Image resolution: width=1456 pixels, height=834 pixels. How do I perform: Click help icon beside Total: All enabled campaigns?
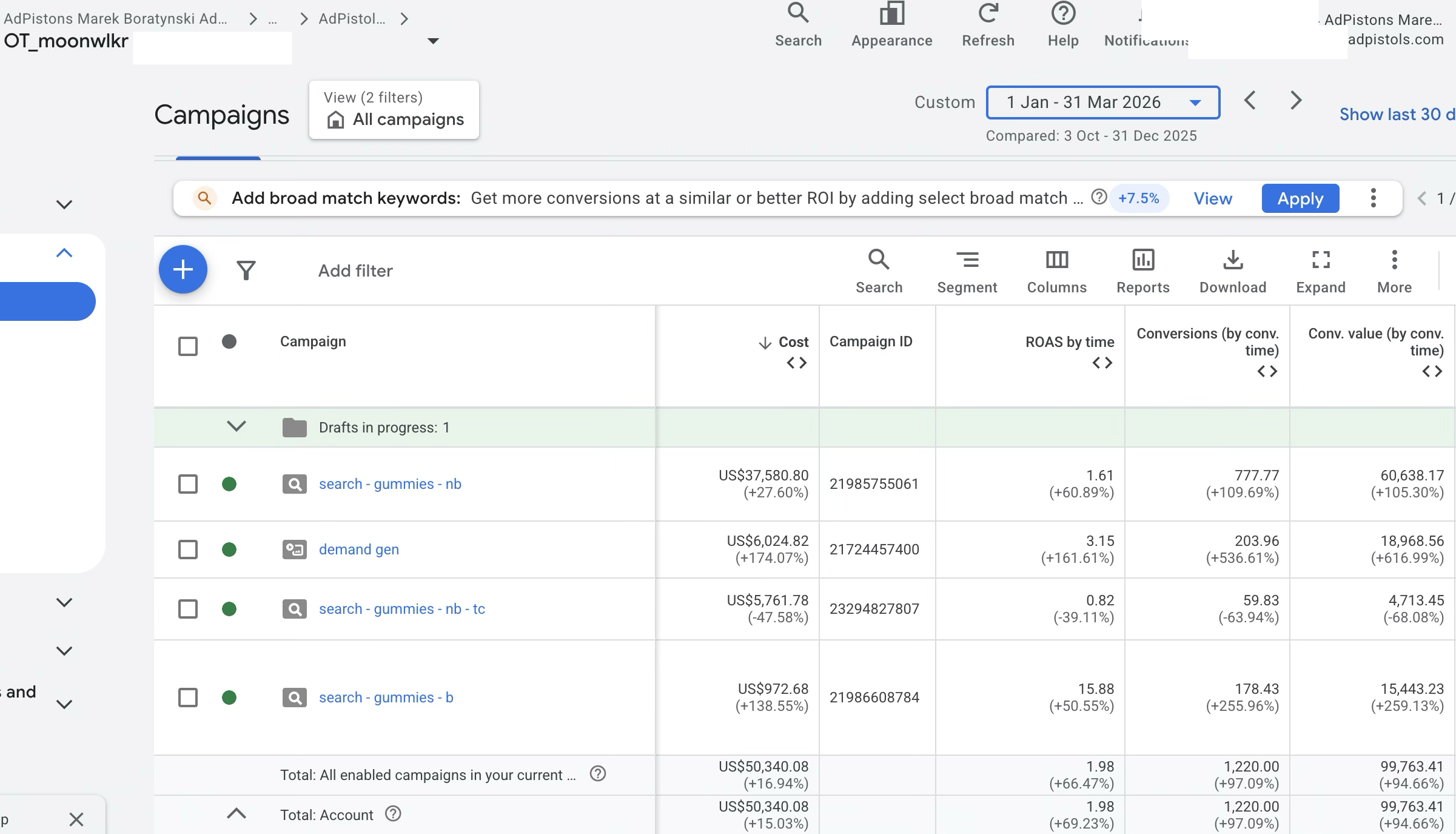coord(598,773)
